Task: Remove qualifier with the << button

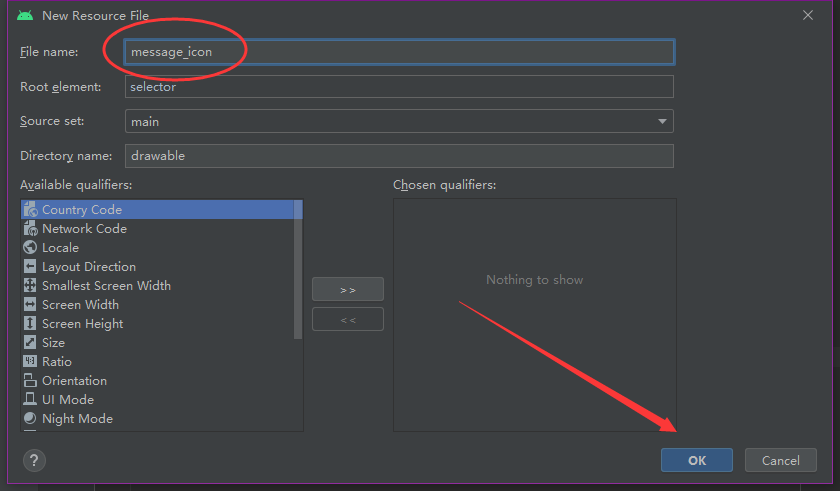Action: coord(348,320)
